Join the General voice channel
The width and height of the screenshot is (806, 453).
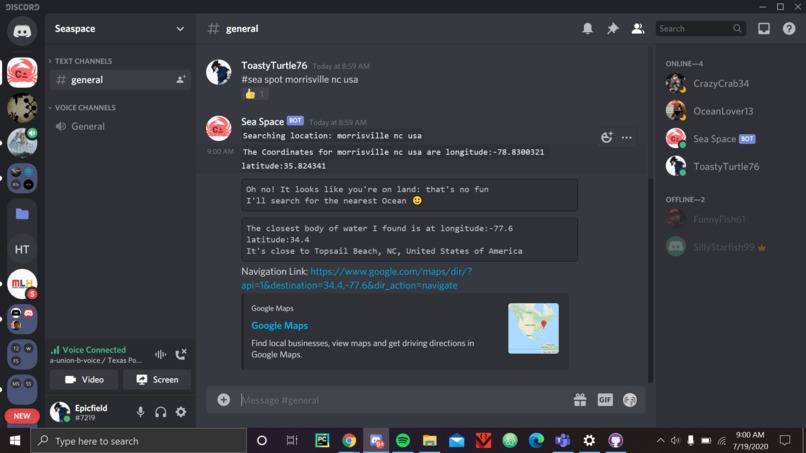120,126
